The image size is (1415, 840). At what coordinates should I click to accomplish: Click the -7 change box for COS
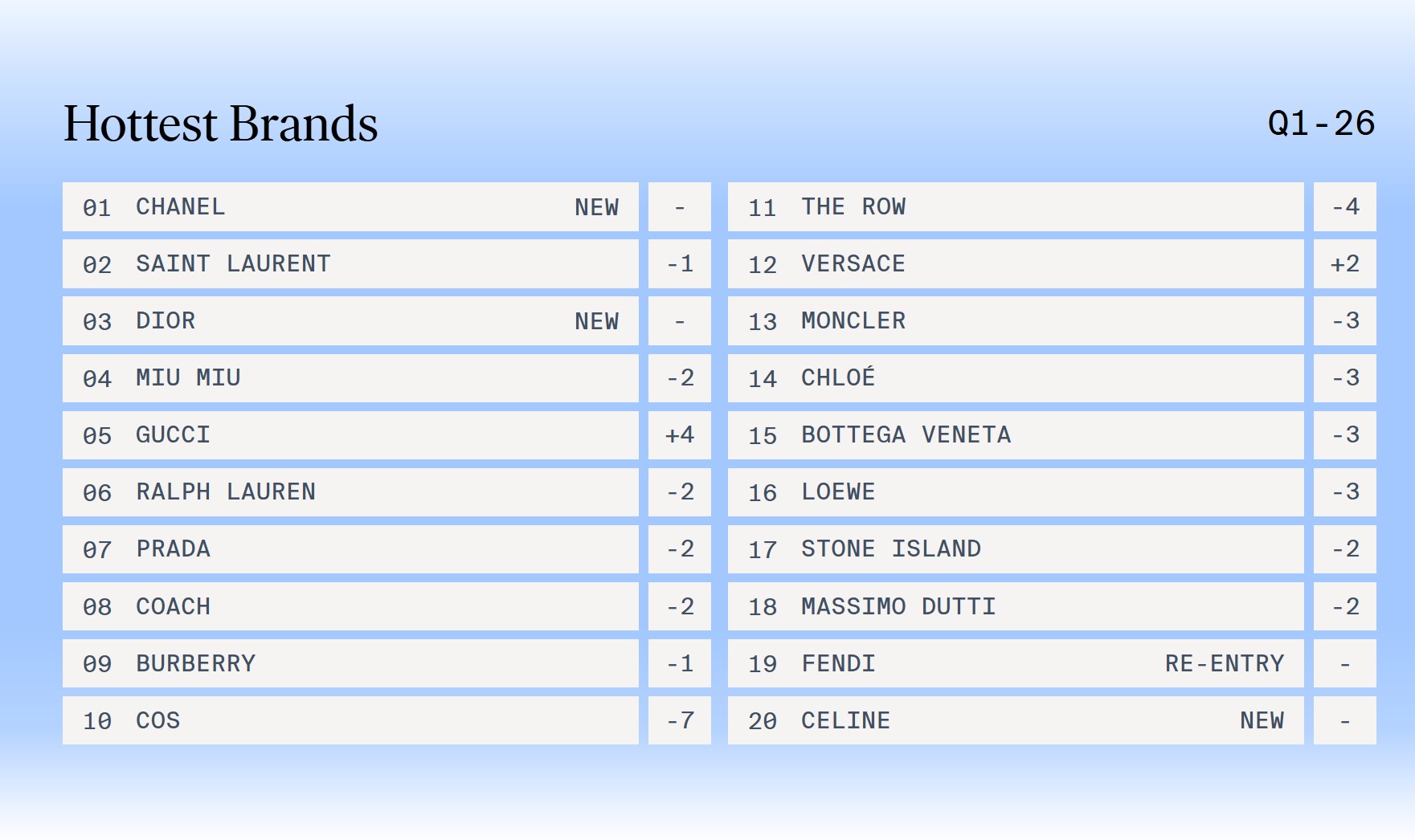[x=680, y=720]
